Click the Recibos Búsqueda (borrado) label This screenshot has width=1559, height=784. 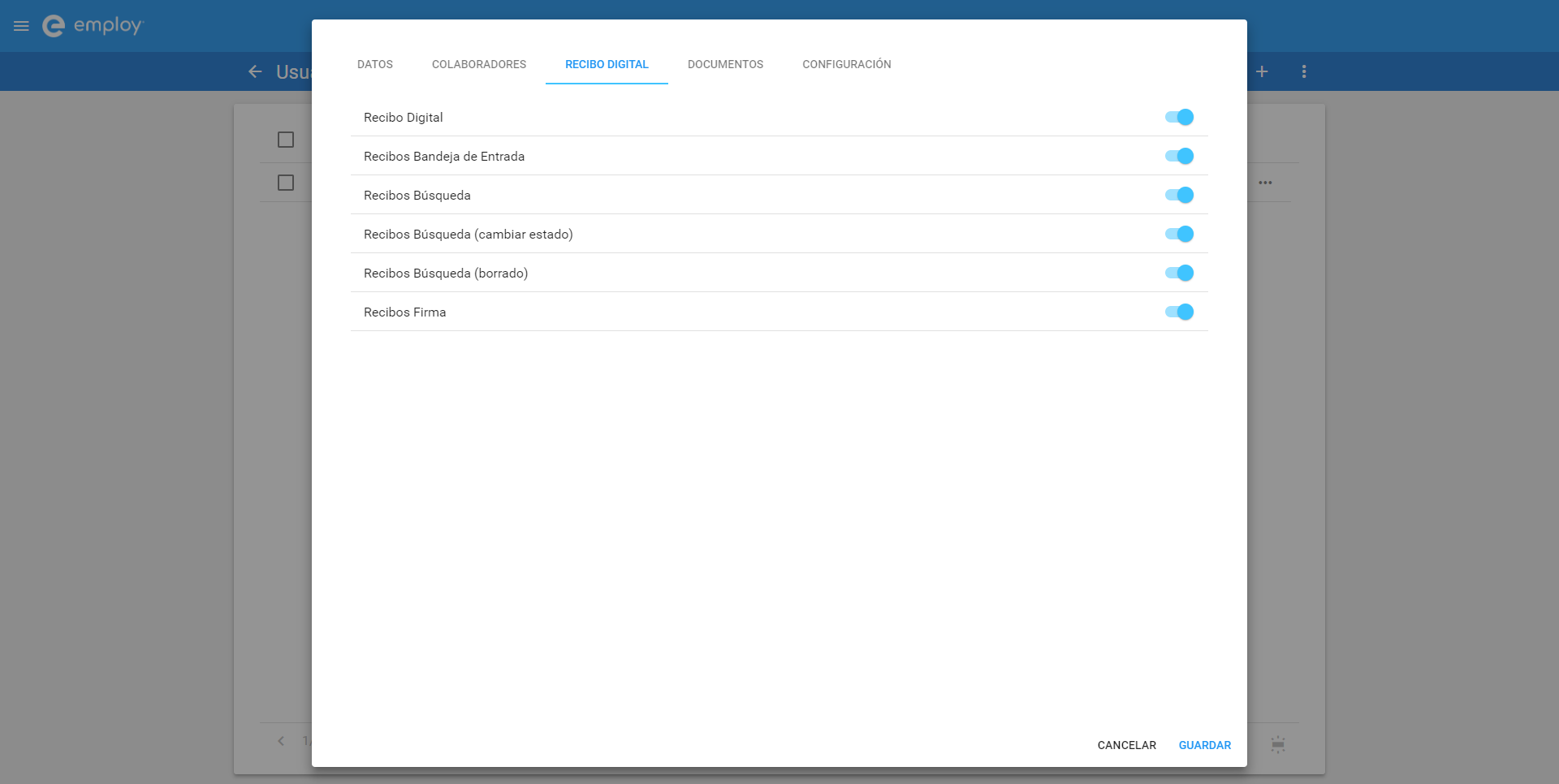tap(446, 274)
